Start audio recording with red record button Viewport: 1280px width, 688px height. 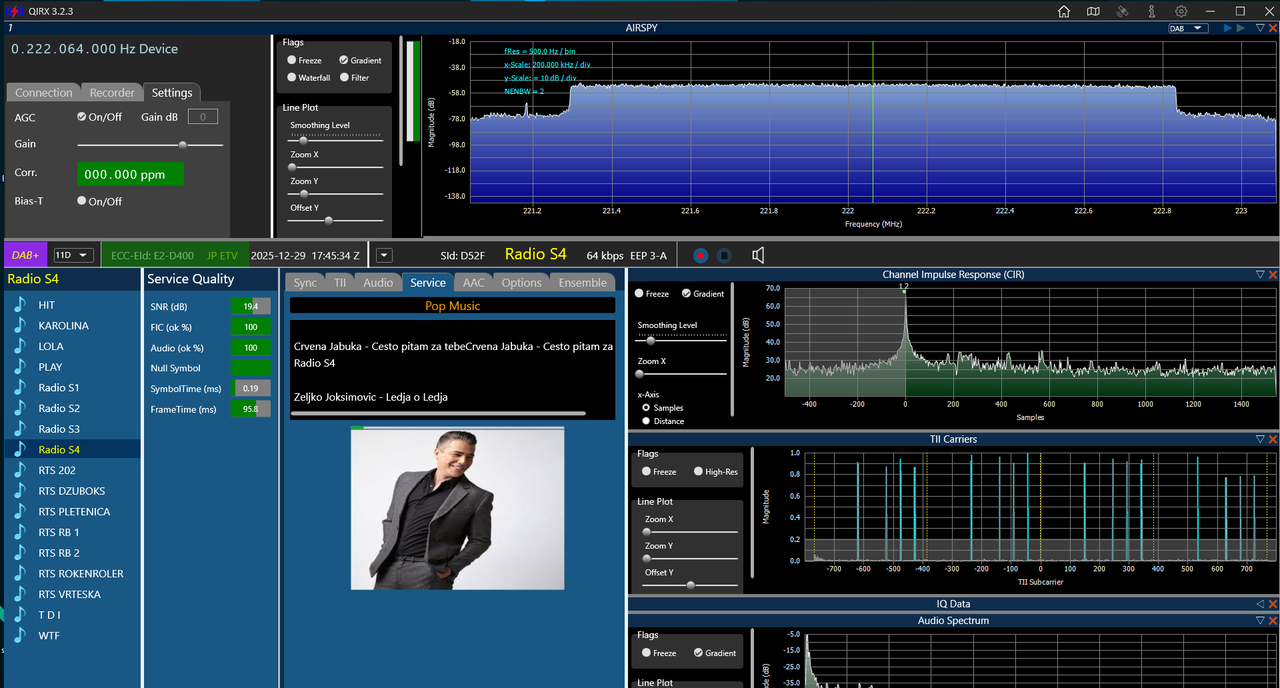700,255
